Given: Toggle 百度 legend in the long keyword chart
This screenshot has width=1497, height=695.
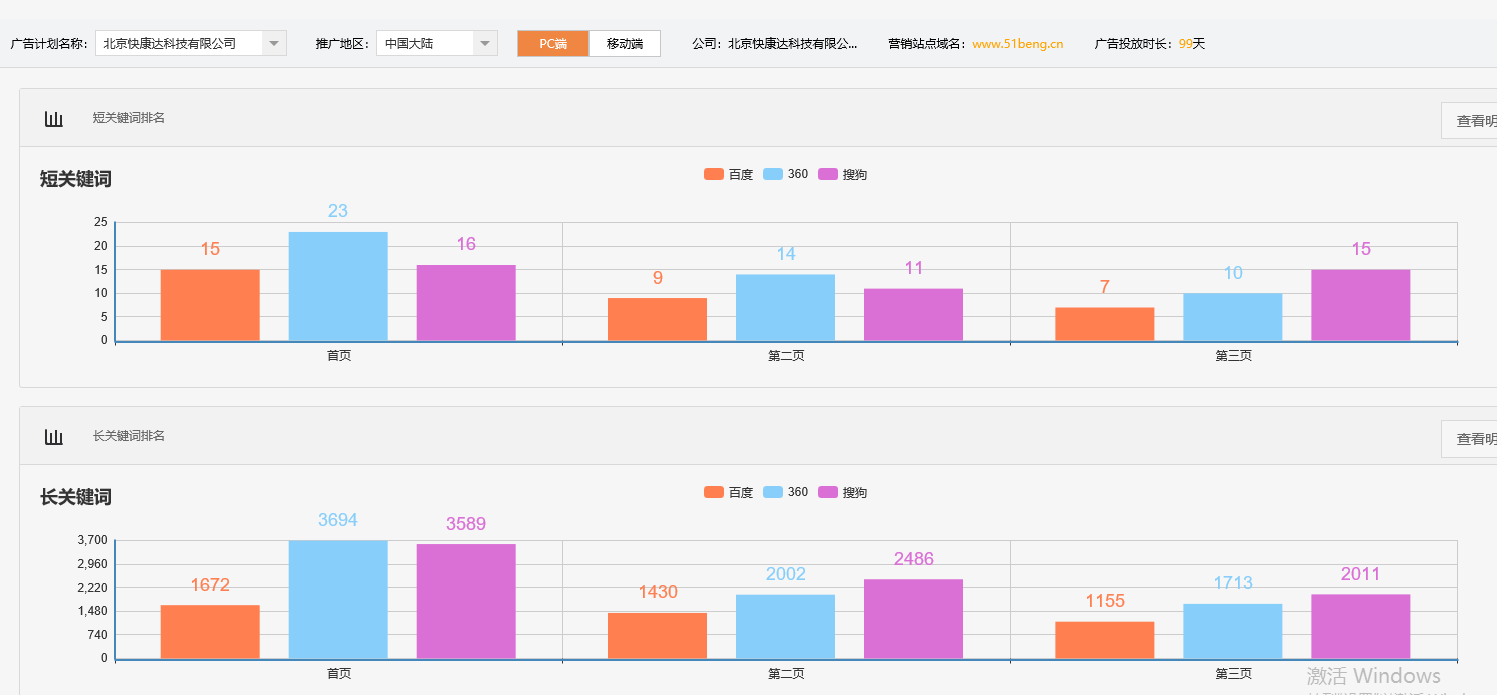Looking at the screenshot, I should (728, 491).
